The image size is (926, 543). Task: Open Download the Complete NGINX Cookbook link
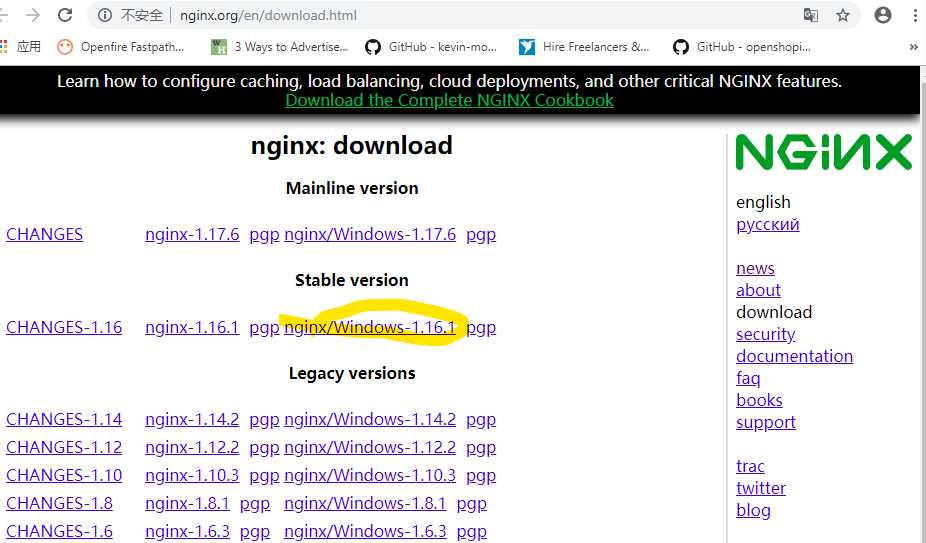tap(449, 100)
